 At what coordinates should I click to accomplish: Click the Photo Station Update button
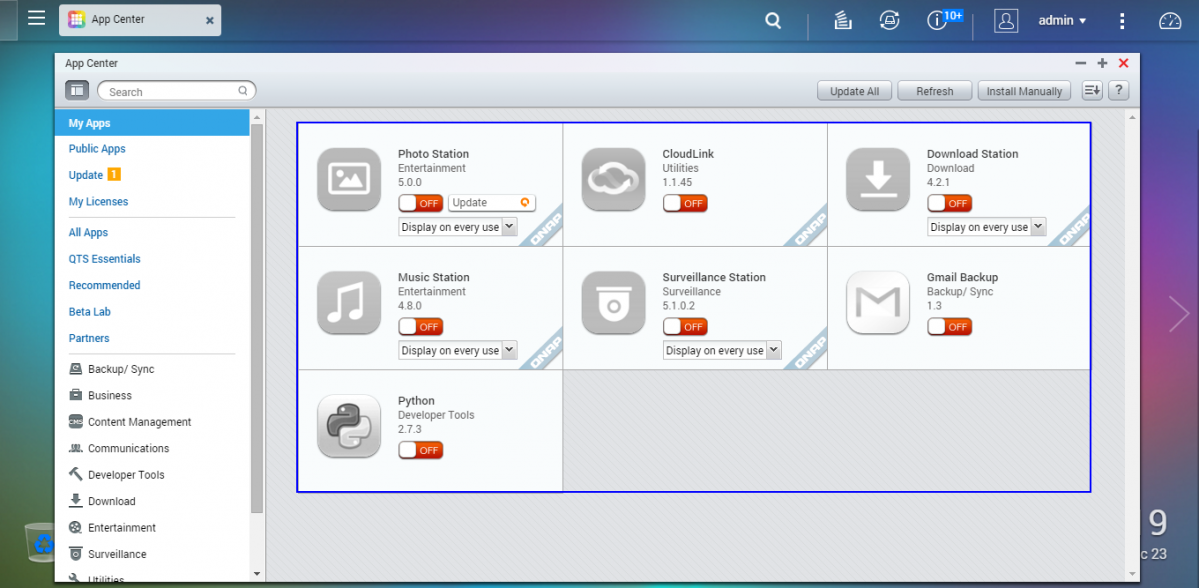[492, 203]
